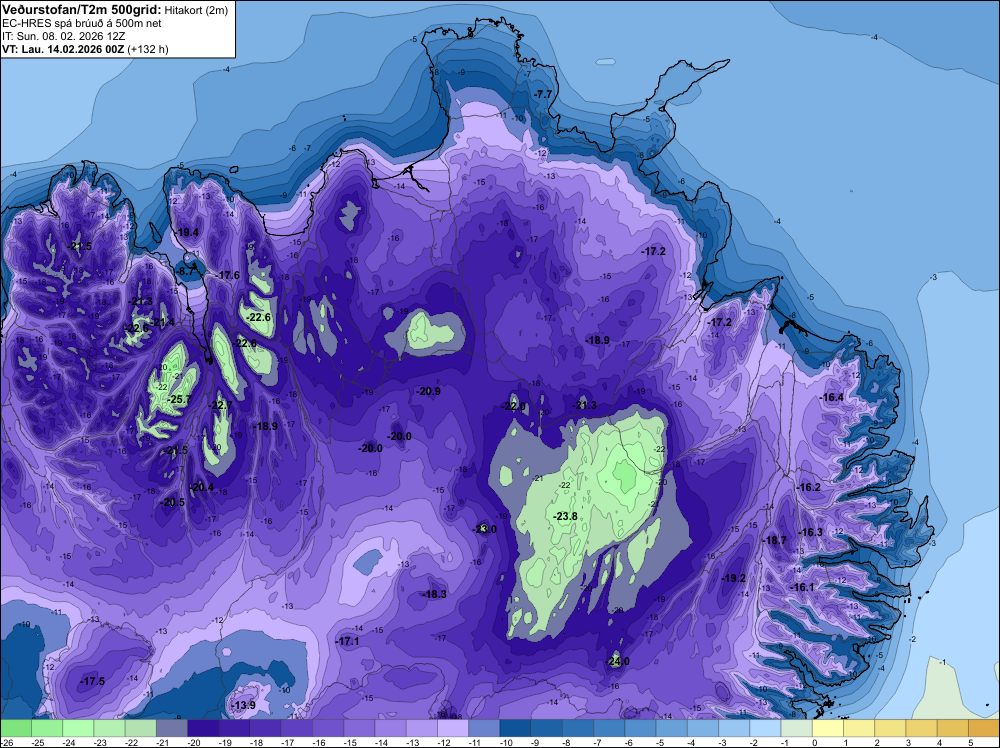Select the -2 pale sky blue legend swatch
Image resolution: width=1000 pixels, height=748 pixels.
(765, 728)
